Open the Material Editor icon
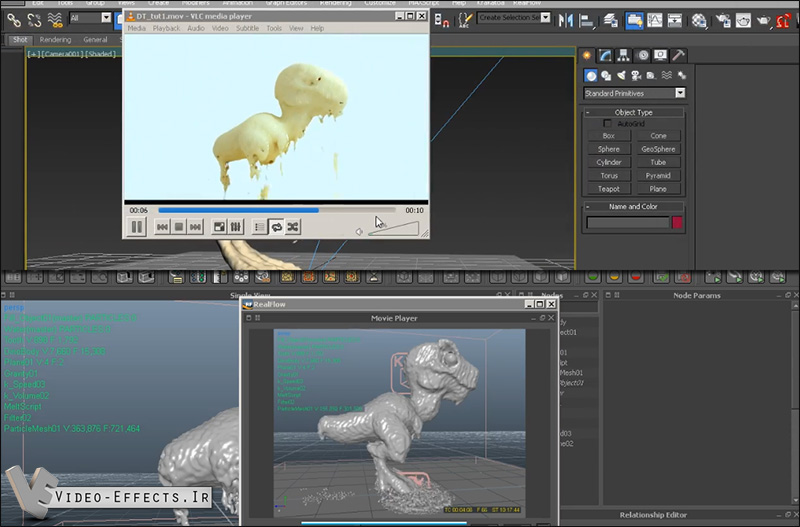 point(699,20)
